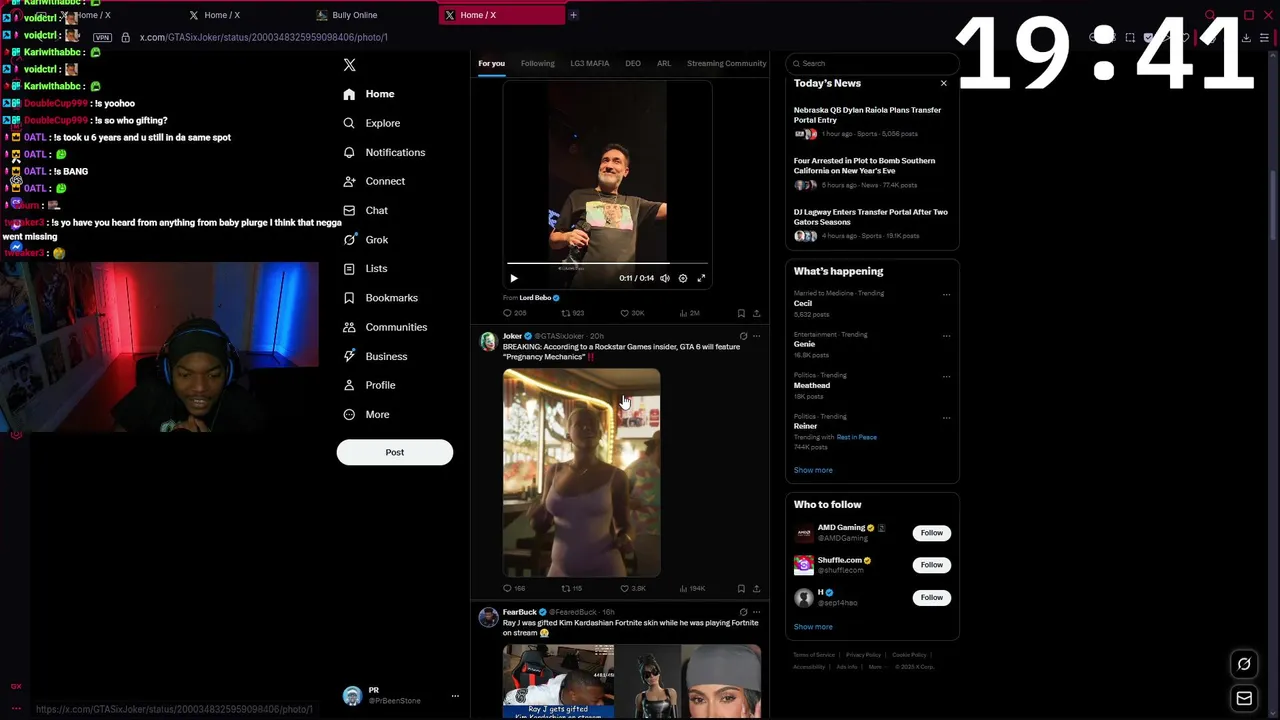The width and height of the screenshot is (1280, 720).
Task: Open the messages envelope drawer
Action: point(1244,698)
